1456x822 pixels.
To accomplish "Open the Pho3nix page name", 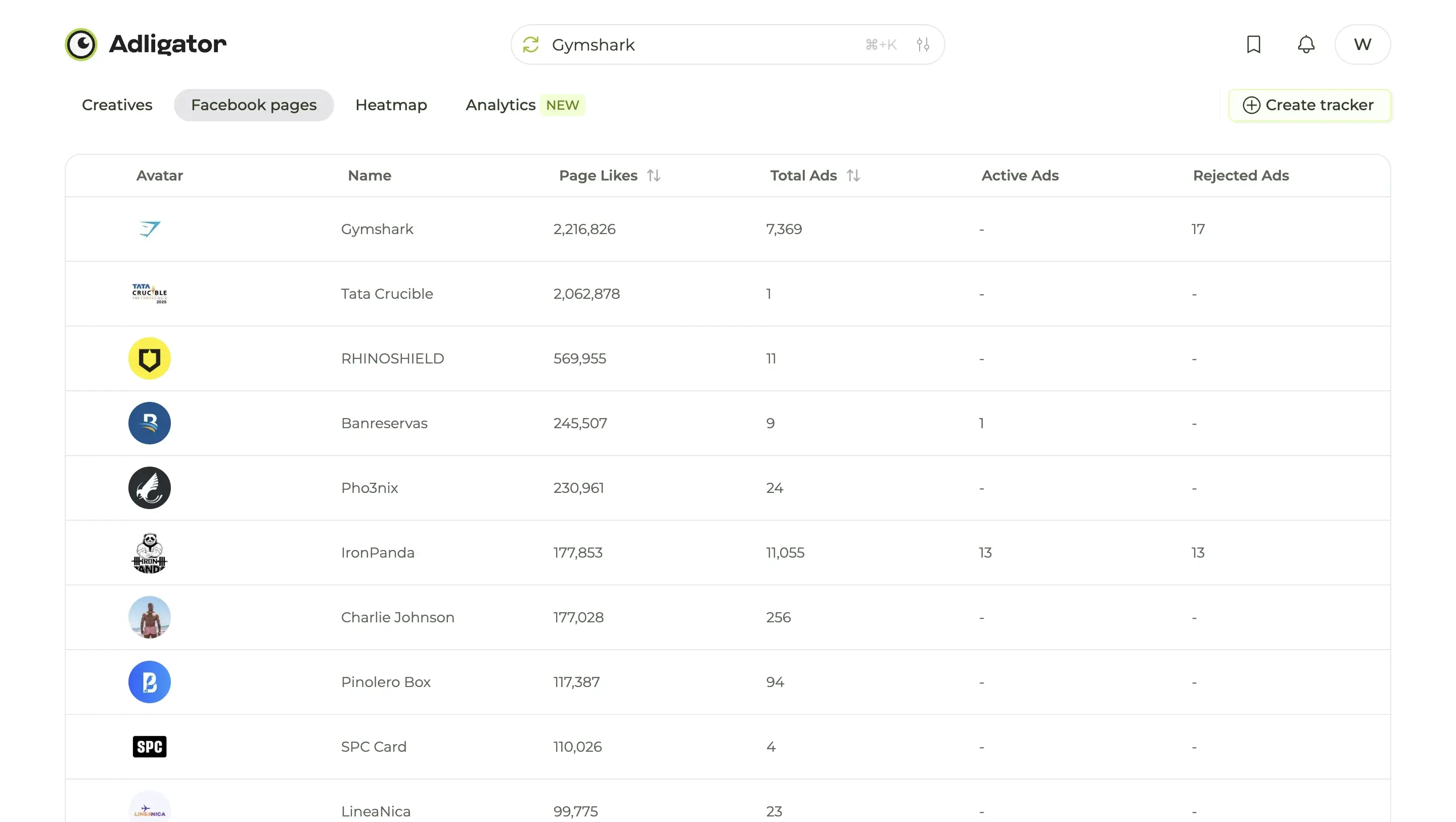I will [370, 488].
